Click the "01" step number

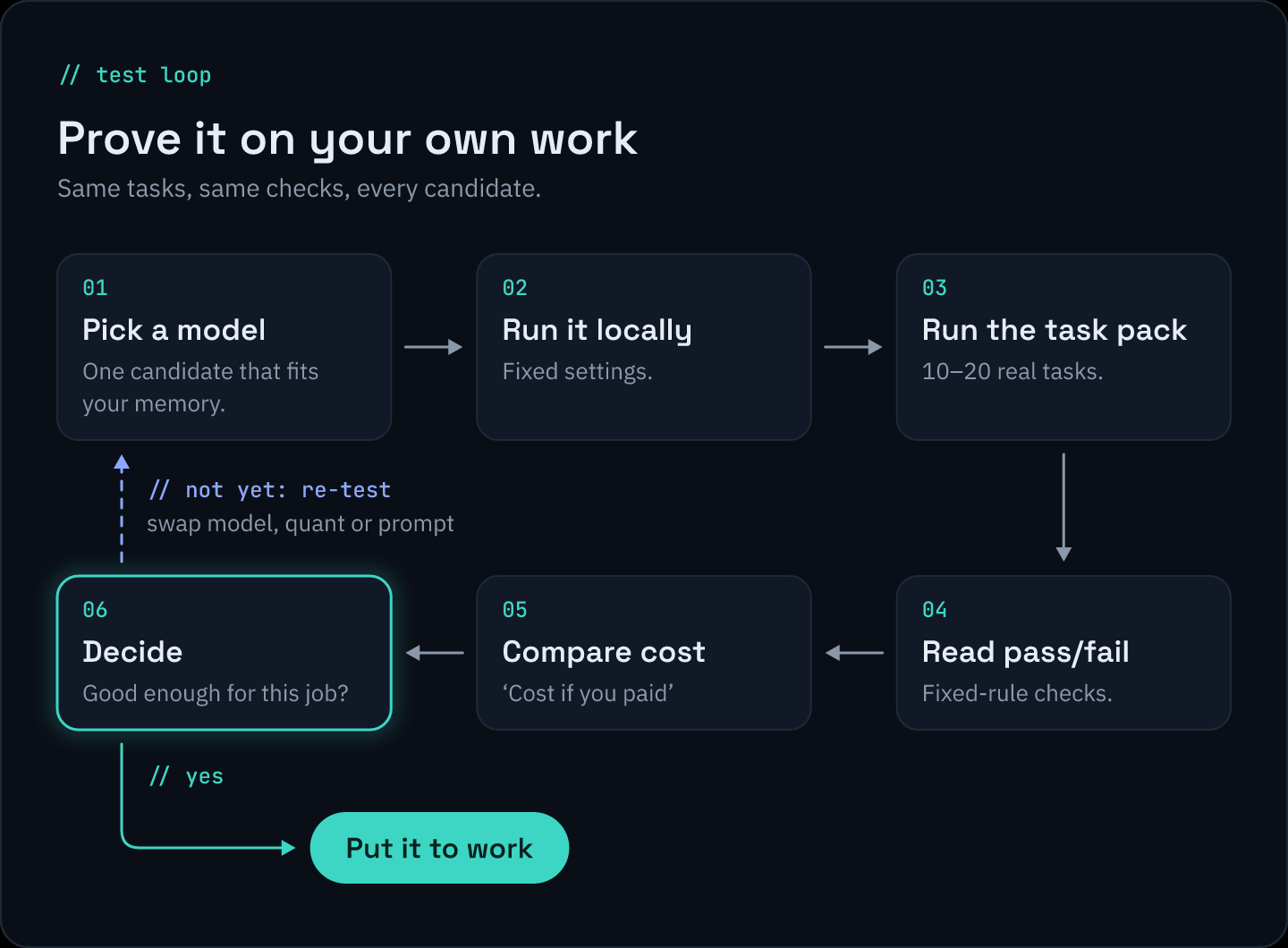coord(95,288)
